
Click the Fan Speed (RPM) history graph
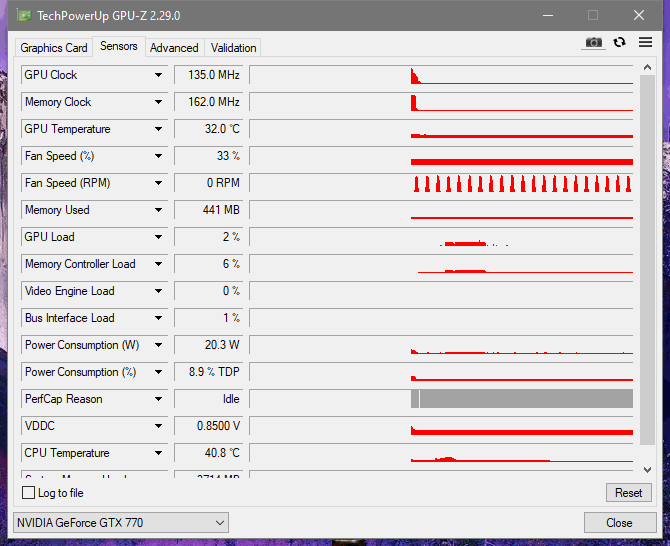(x=441, y=183)
